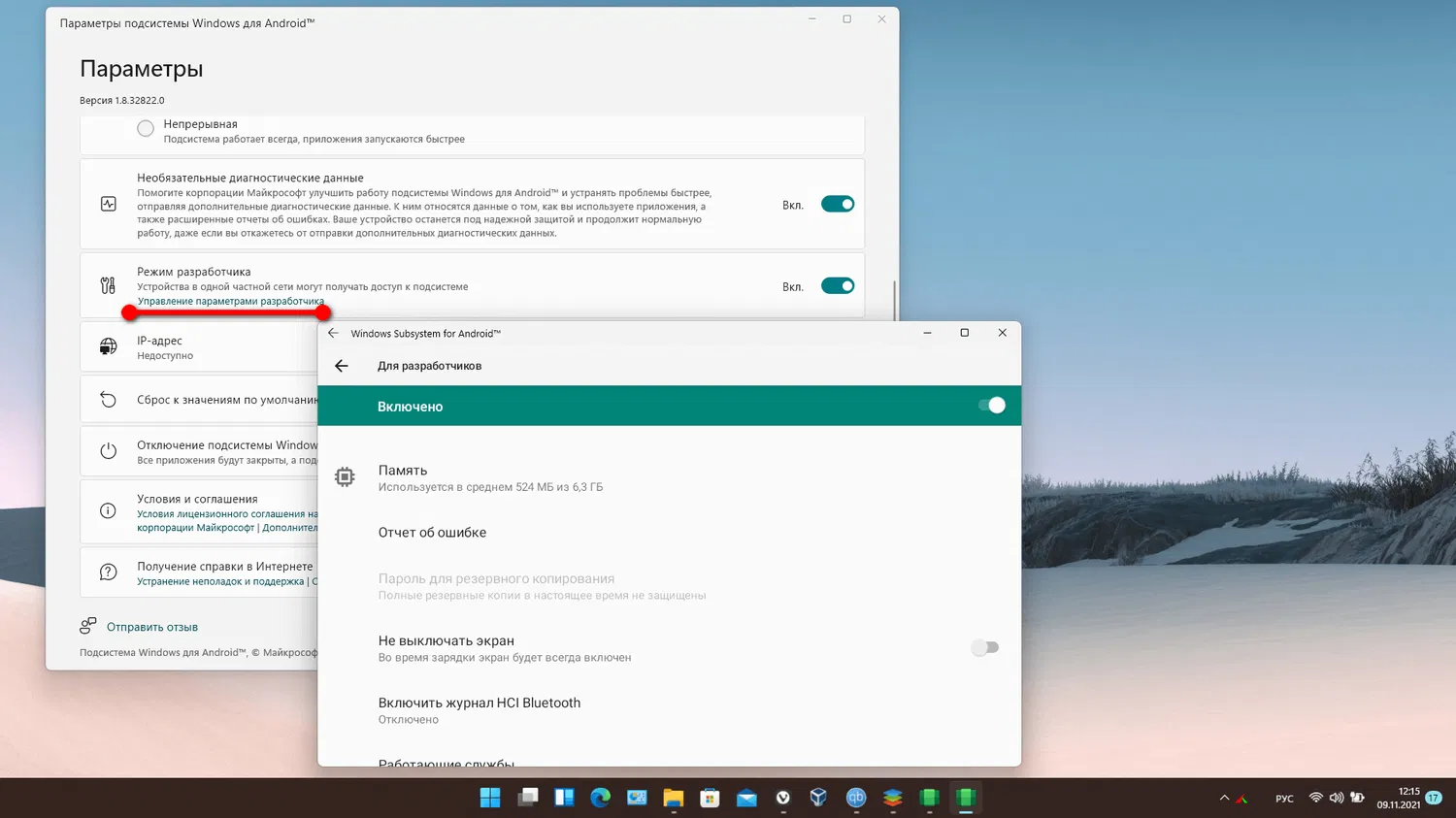
Task: Open notification center badge 17
Action: pos(1434,798)
